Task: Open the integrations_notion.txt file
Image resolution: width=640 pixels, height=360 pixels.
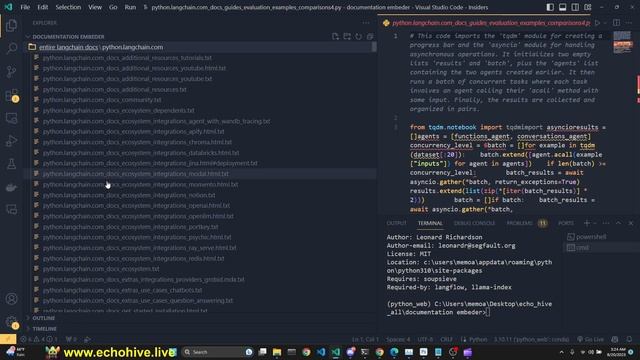Action: click(129, 195)
